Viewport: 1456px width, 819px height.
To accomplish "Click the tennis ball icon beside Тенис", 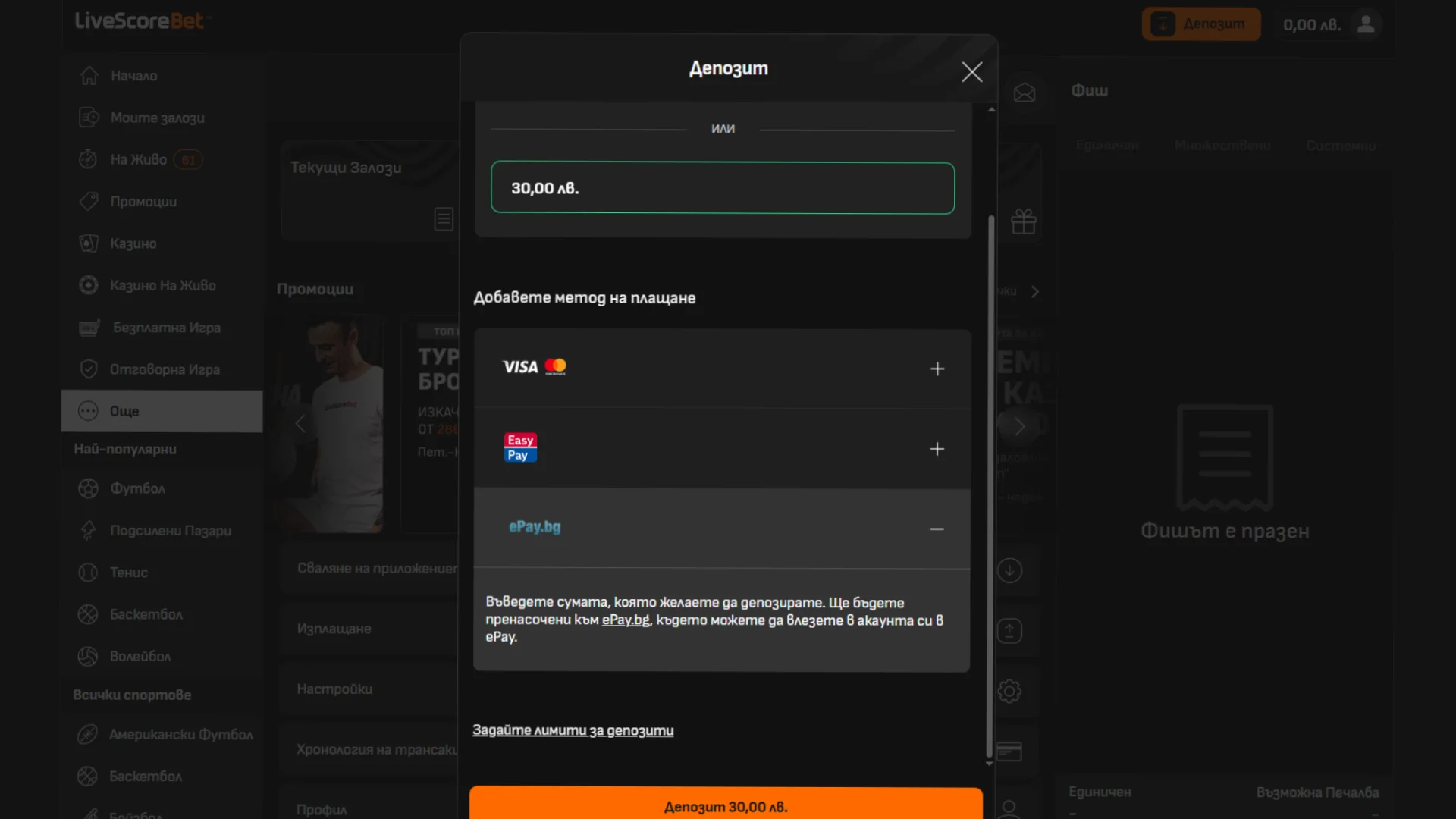I will (88, 573).
